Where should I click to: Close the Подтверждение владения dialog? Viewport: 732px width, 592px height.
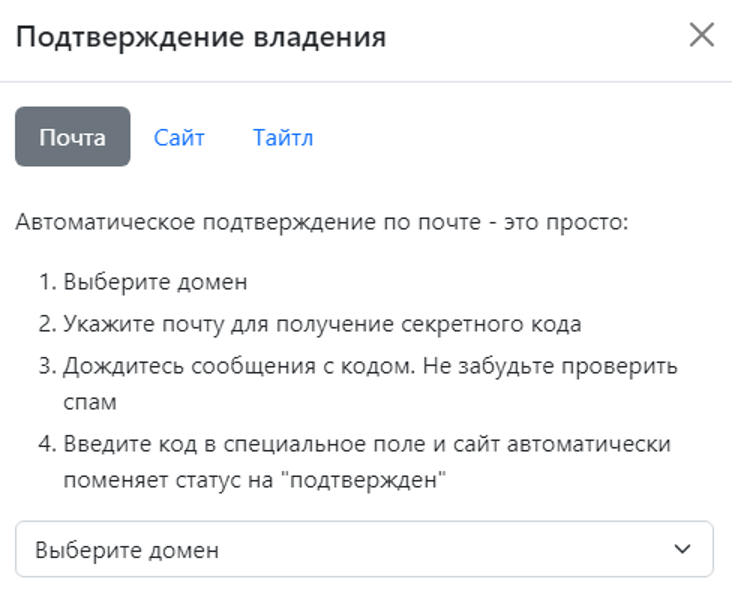pyautogui.click(x=701, y=36)
